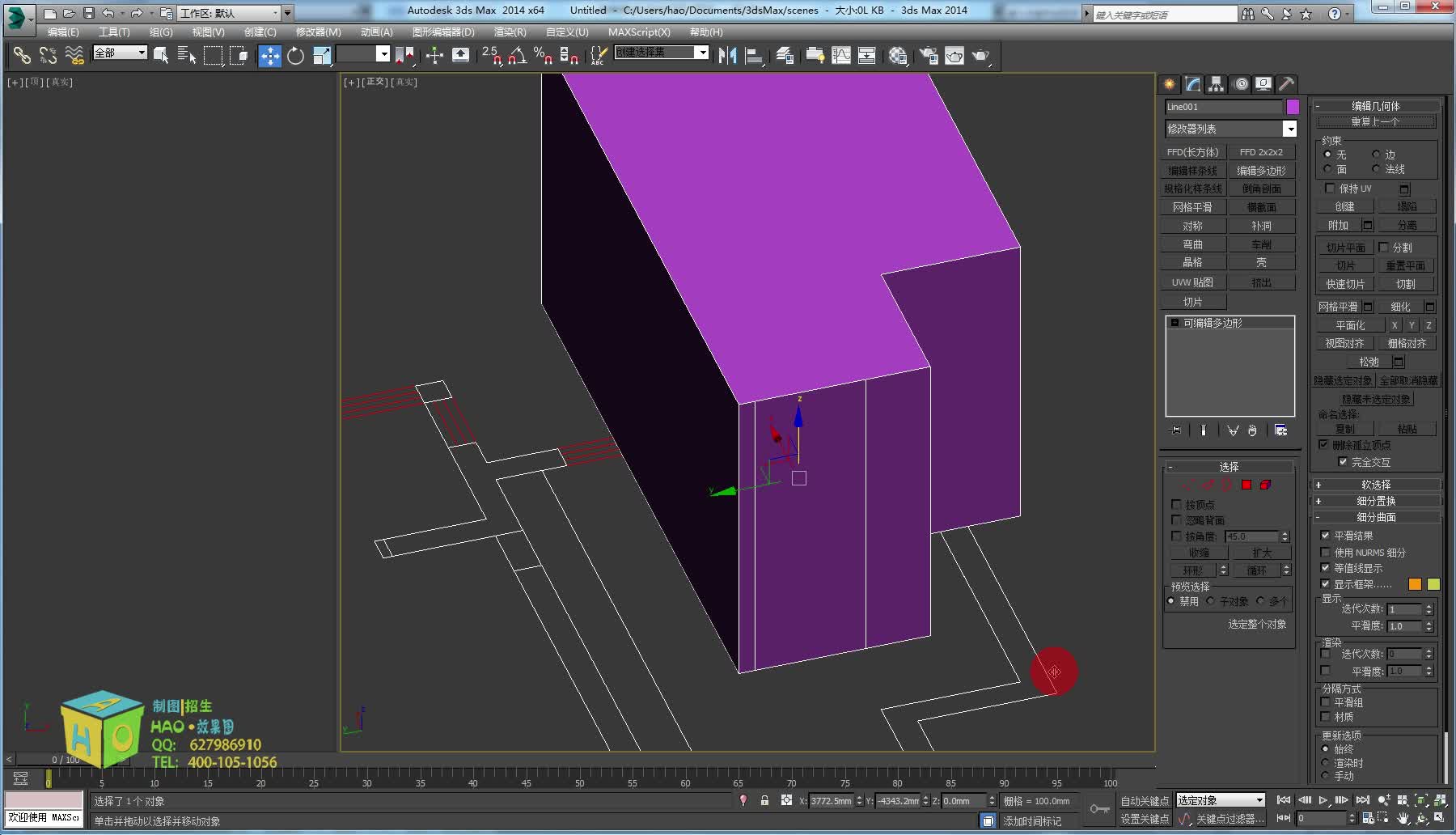Image resolution: width=1456 pixels, height=835 pixels.
Task: Open the 选定对象 key filter dropdown
Action: [x=1220, y=800]
